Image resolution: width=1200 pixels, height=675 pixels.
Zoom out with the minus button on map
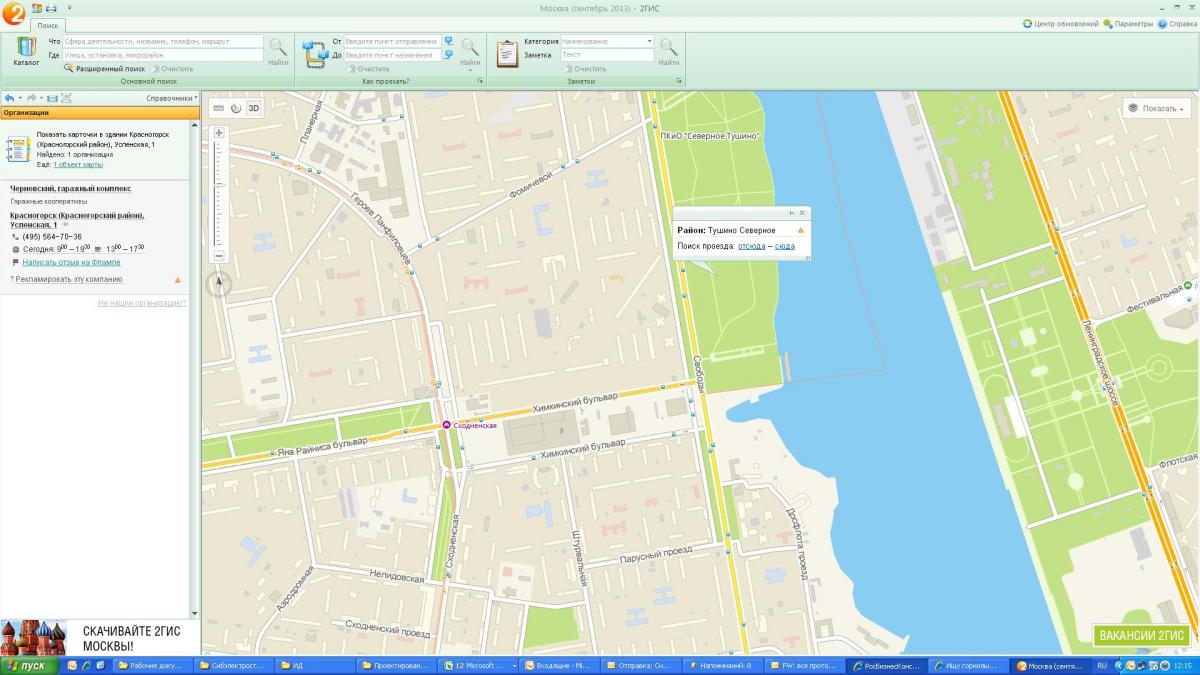[x=219, y=257]
